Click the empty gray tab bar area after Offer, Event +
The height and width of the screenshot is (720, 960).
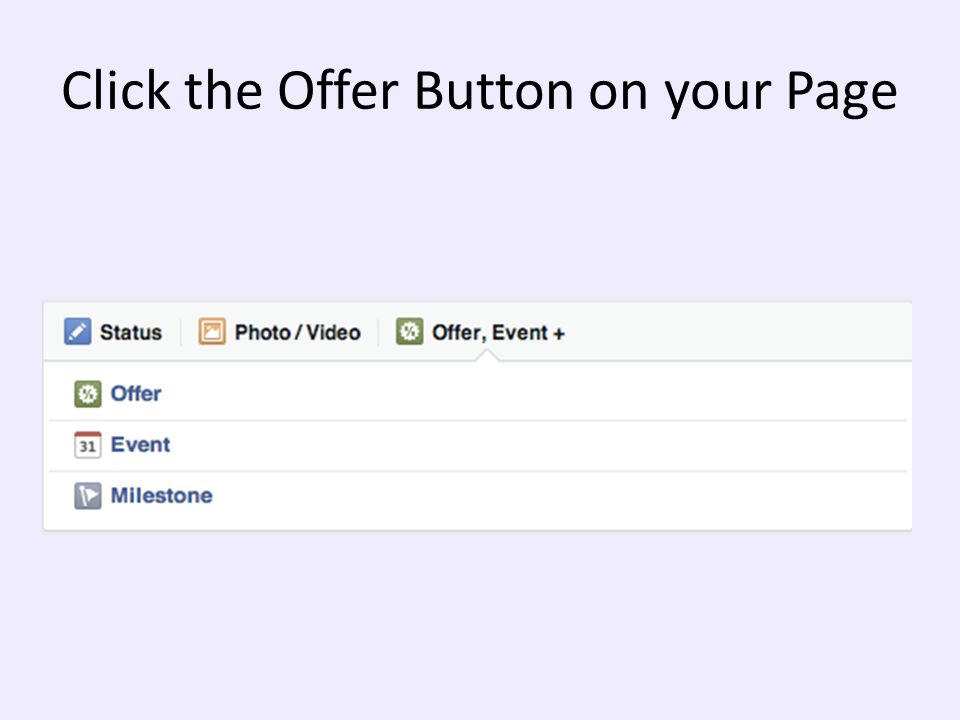tap(735, 332)
